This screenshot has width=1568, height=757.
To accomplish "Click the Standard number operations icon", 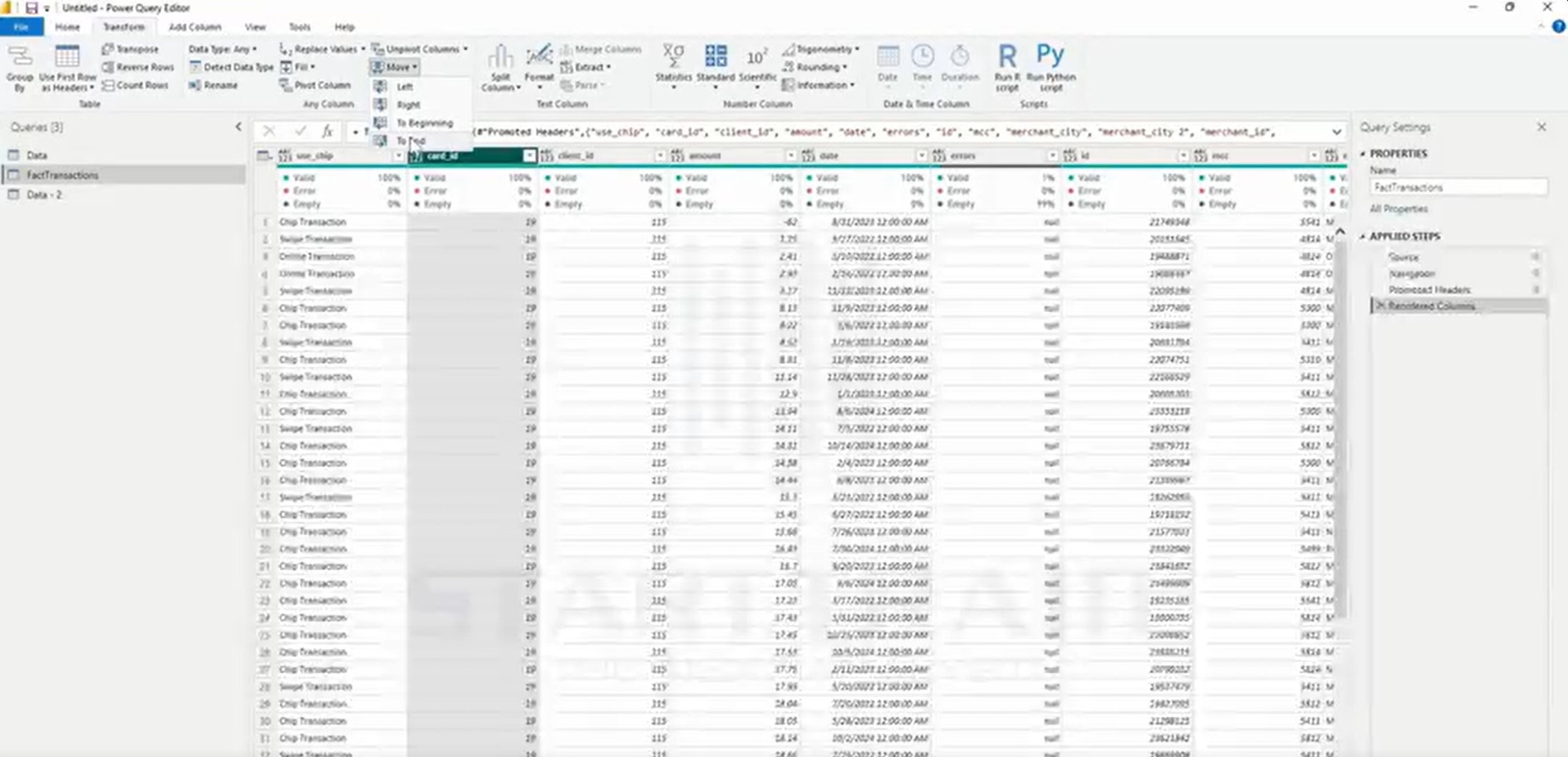I will (x=716, y=57).
